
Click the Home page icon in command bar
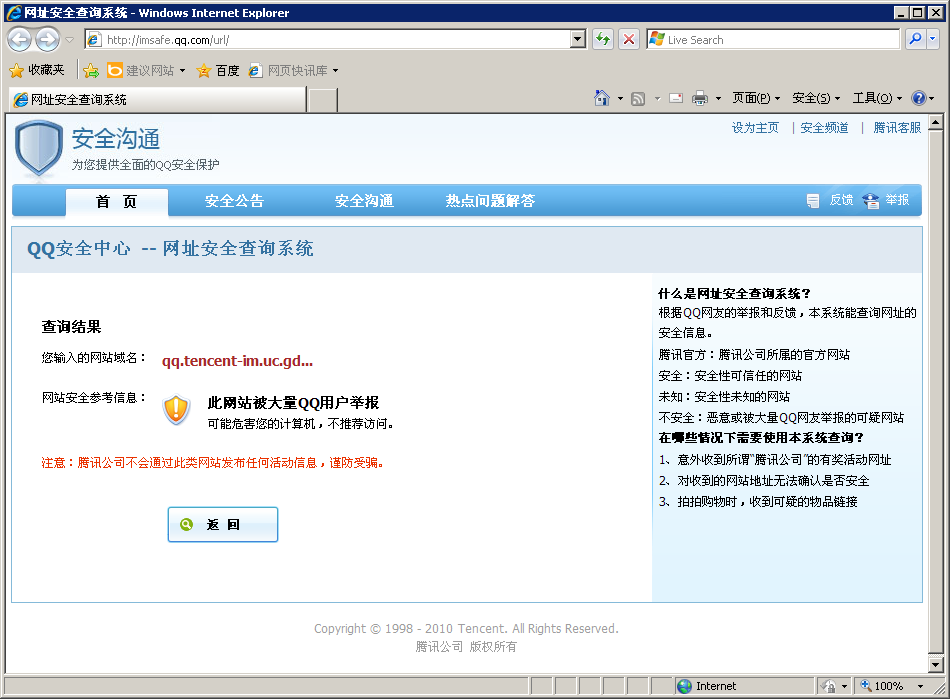[x=602, y=98]
